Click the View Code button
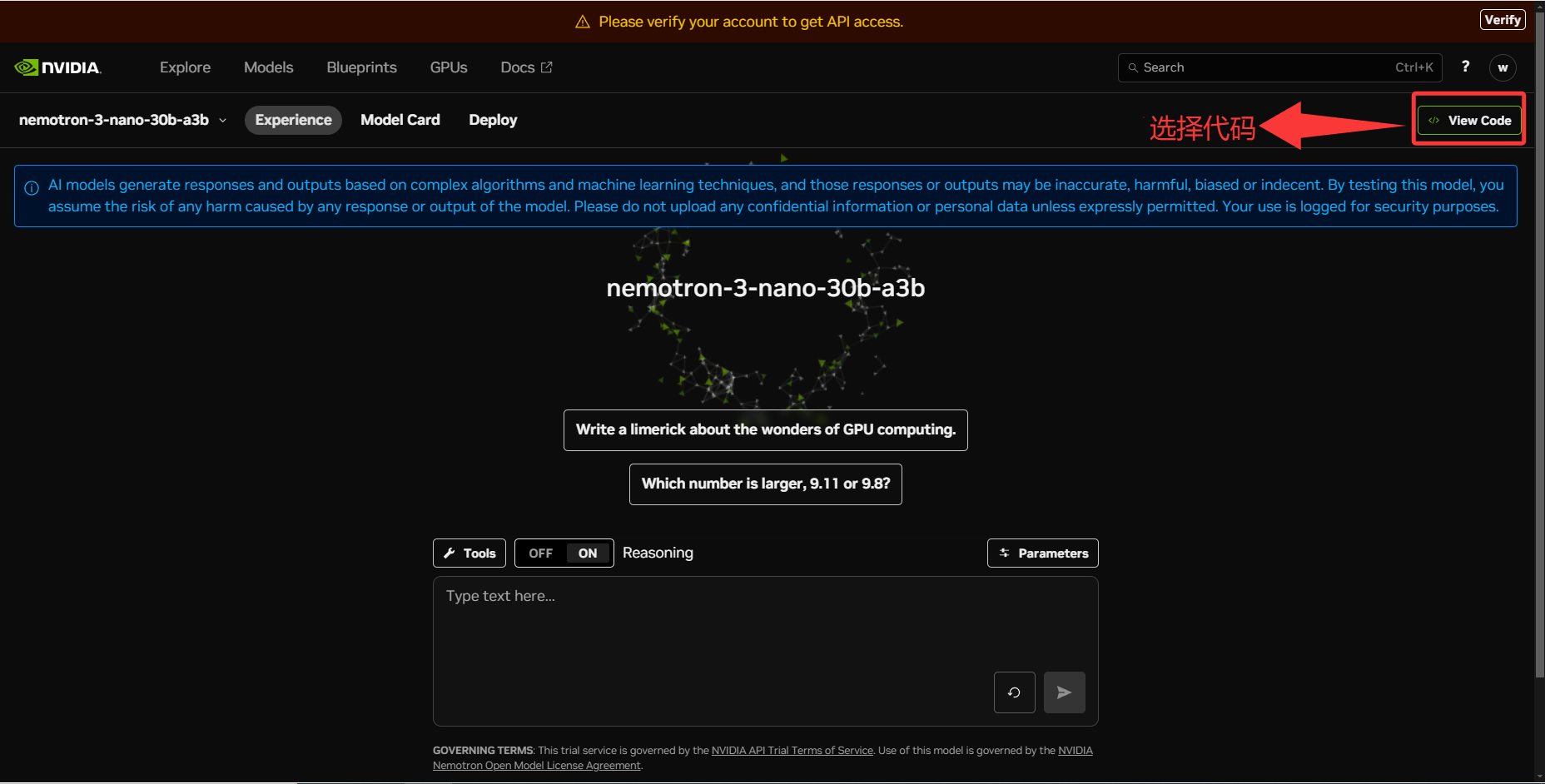The width and height of the screenshot is (1545, 784). point(1470,121)
